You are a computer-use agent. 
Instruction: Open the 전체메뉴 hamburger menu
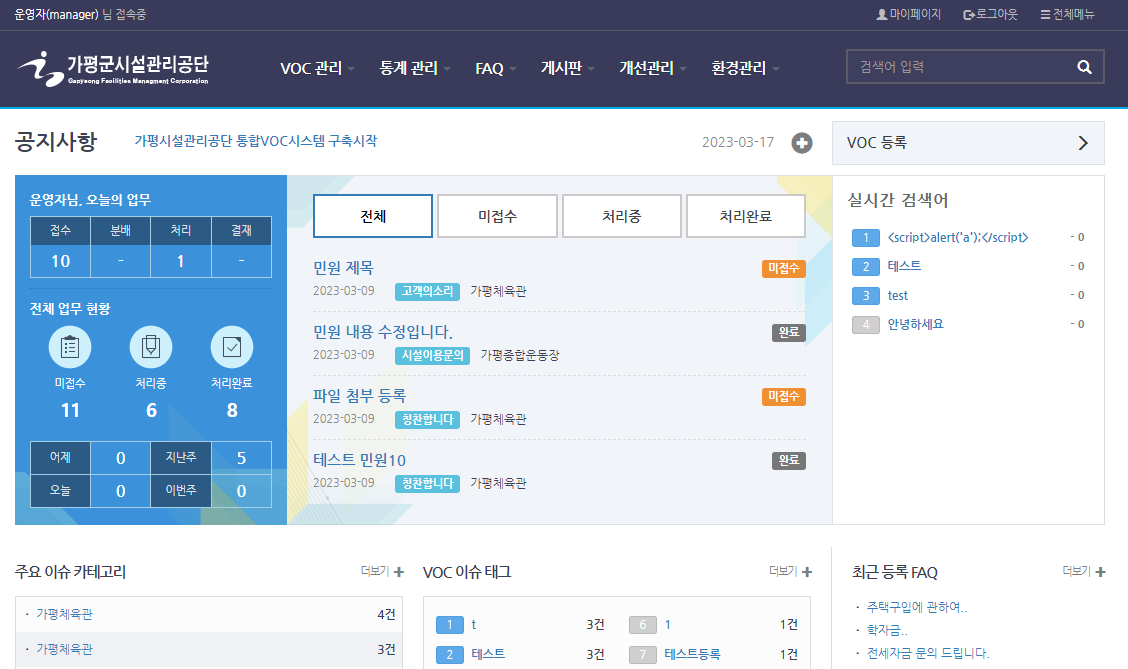[1067, 14]
